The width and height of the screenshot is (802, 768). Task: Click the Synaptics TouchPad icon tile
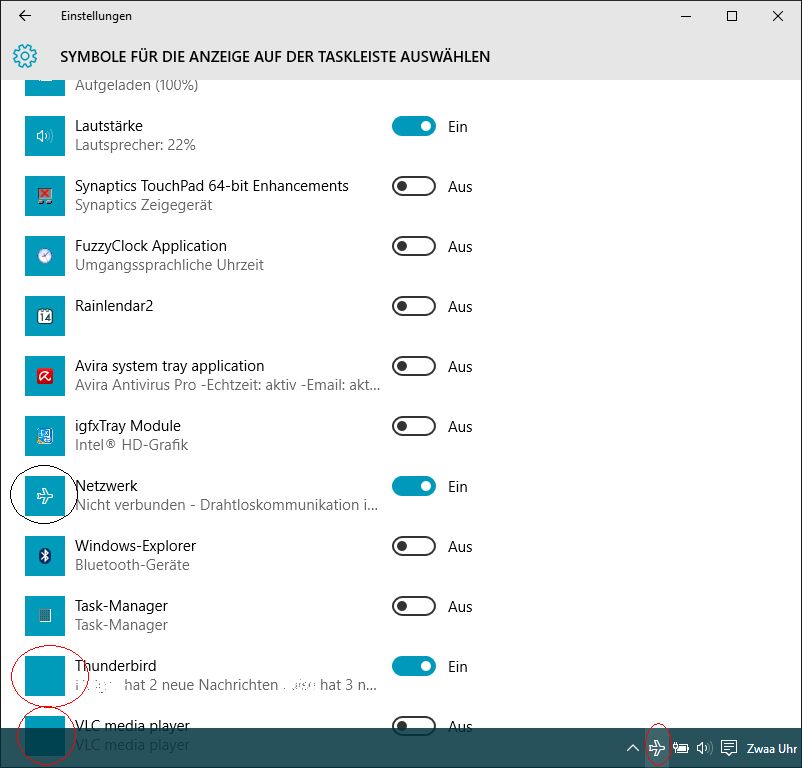45,196
